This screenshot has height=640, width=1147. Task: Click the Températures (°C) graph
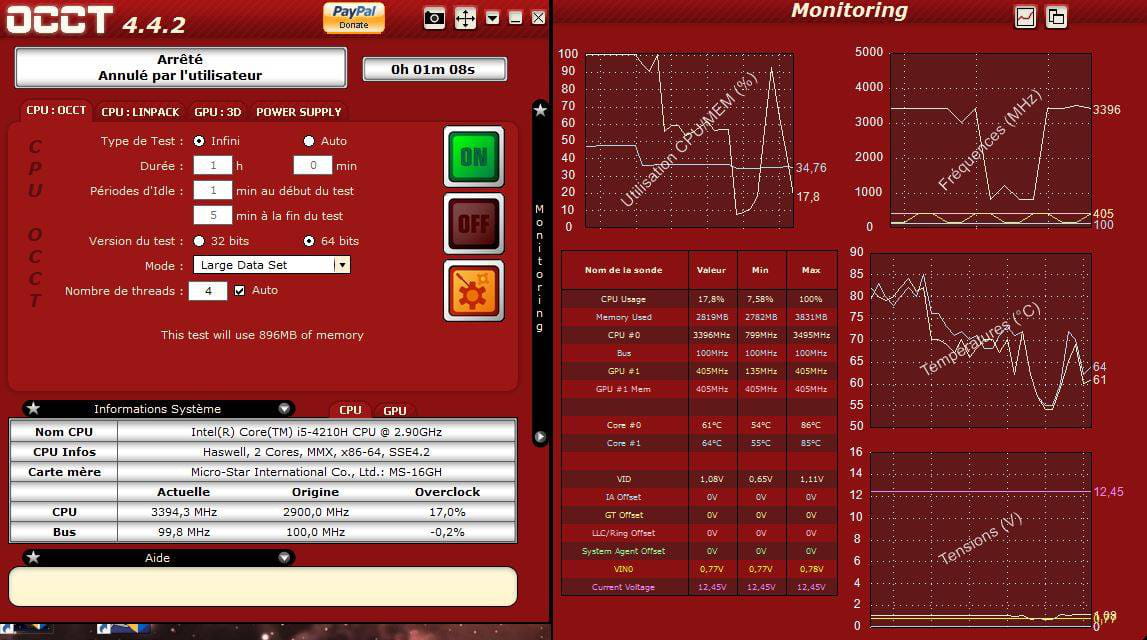point(981,340)
